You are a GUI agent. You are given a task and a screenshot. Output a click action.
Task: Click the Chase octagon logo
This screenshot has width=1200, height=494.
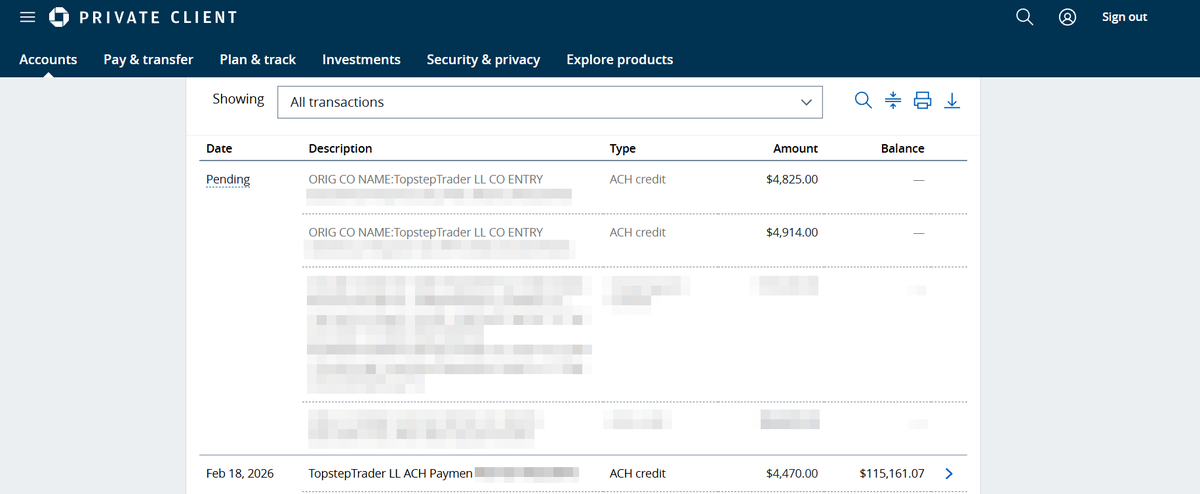59,17
